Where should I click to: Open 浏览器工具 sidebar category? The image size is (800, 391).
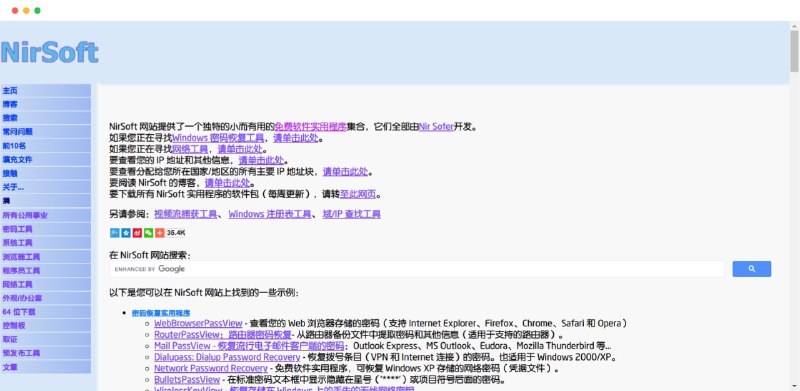(x=46, y=257)
